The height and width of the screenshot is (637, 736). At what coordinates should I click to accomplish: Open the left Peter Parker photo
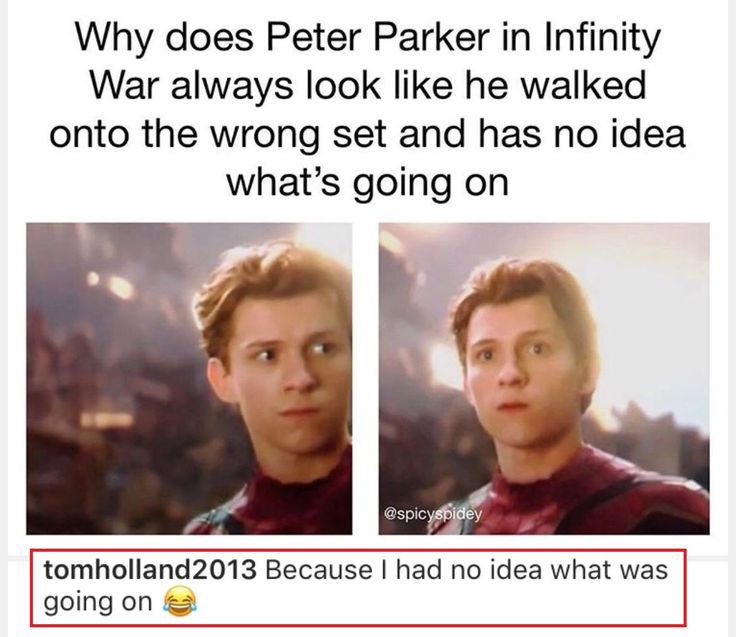coord(189,378)
